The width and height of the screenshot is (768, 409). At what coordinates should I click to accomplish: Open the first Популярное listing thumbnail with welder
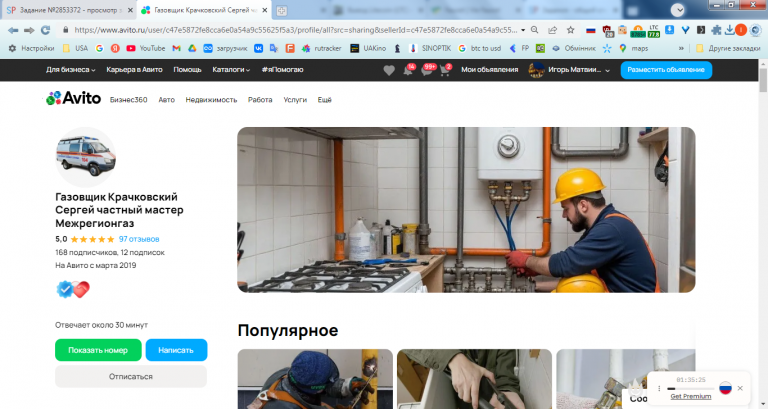click(x=315, y=379)
